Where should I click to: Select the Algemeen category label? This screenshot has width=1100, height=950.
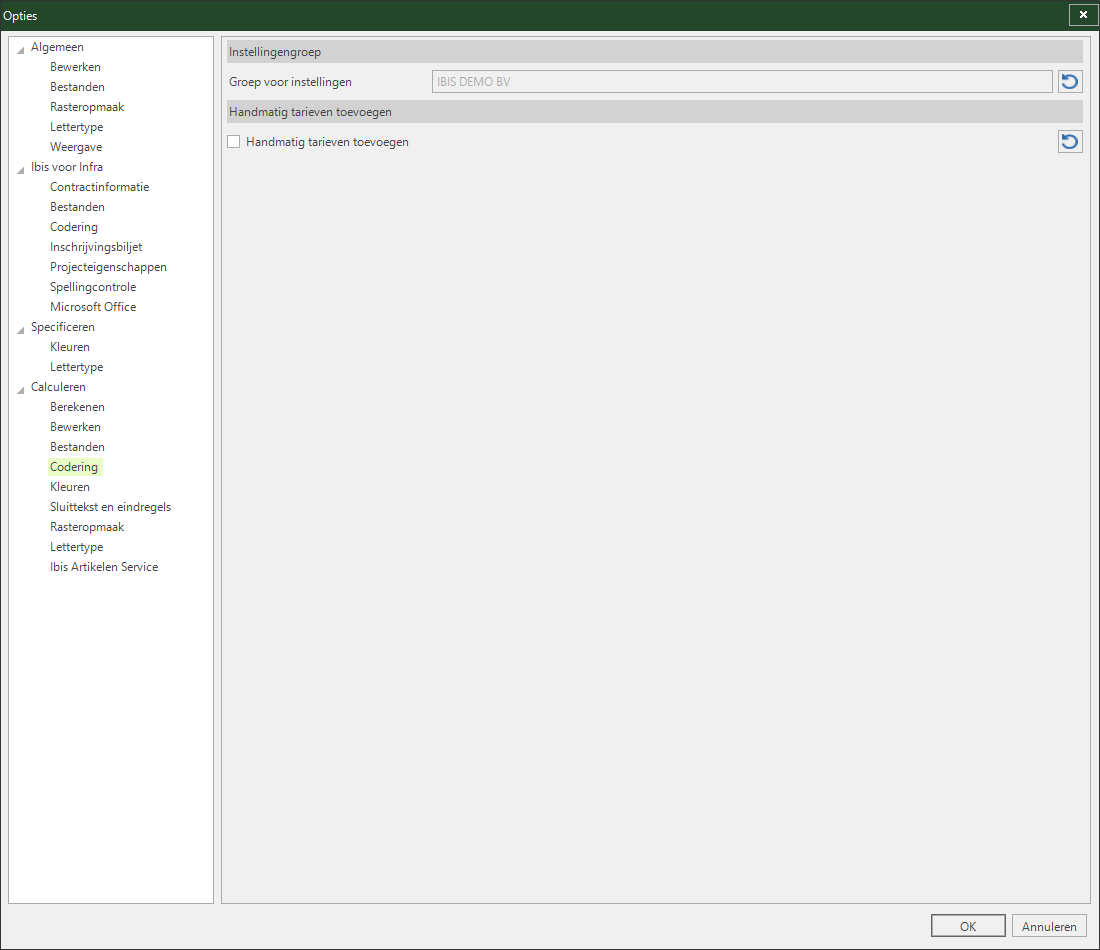57,47
